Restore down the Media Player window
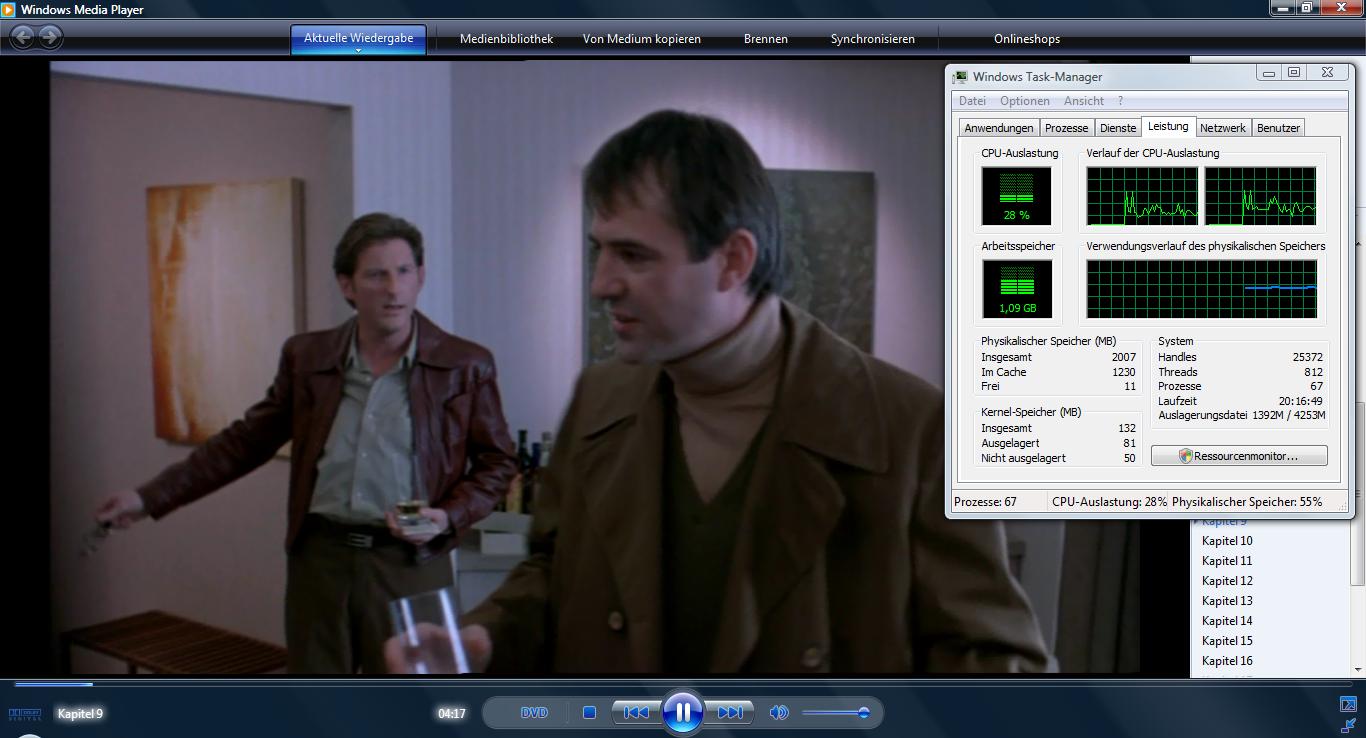 tap(1308, 8)
